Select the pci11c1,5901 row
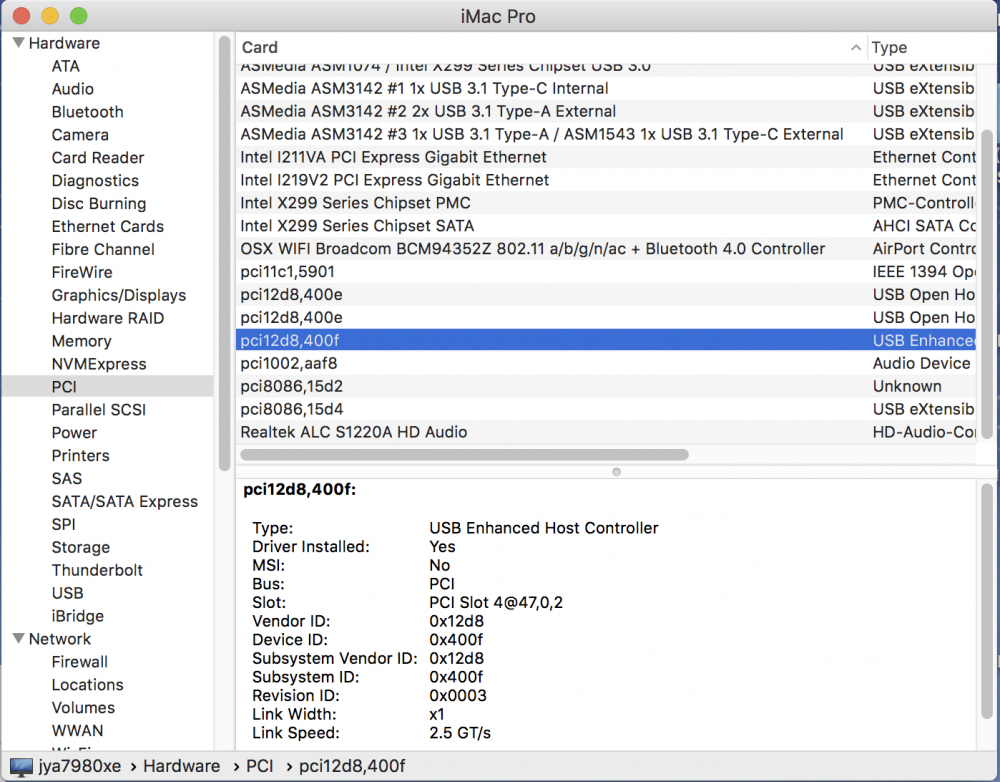Screen dimensions: 1000x782 (606, 272)
